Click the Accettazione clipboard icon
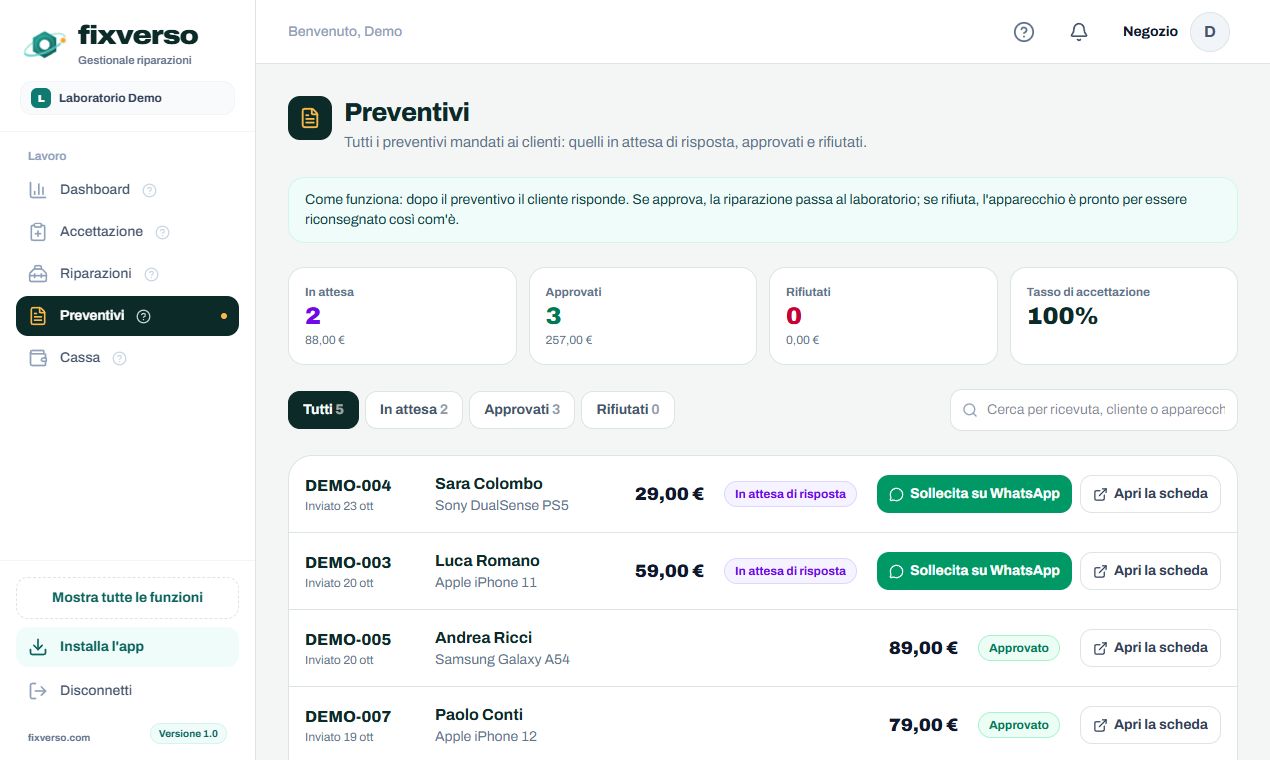The width and height of the screenshot is (1270, 760). click(x=38, y=232)
